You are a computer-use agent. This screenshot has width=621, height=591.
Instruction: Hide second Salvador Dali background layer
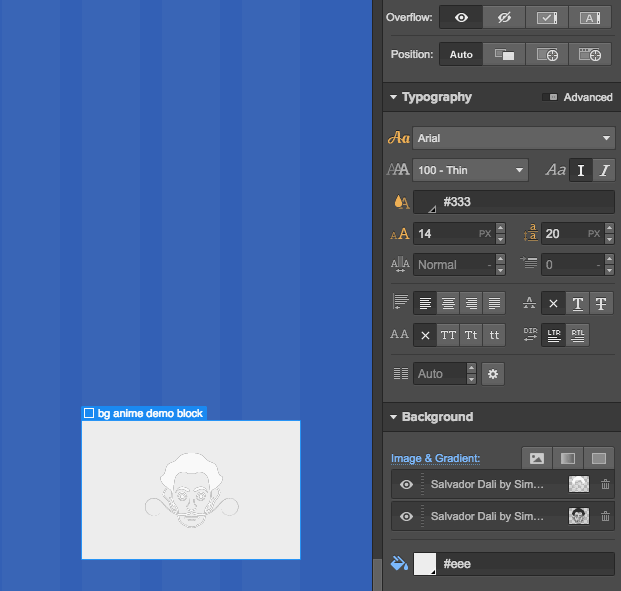(x=406, y=517)
